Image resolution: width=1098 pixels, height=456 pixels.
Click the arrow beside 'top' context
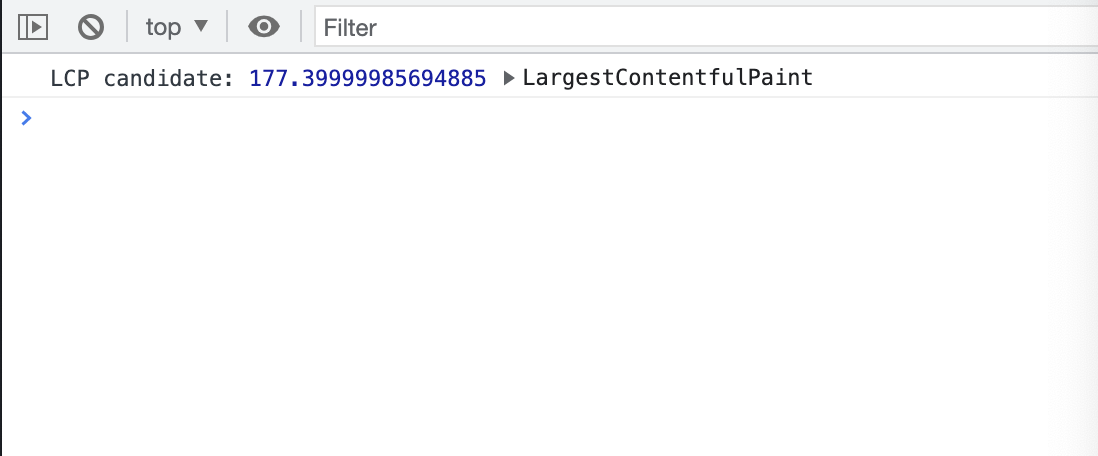coord(201,27)
